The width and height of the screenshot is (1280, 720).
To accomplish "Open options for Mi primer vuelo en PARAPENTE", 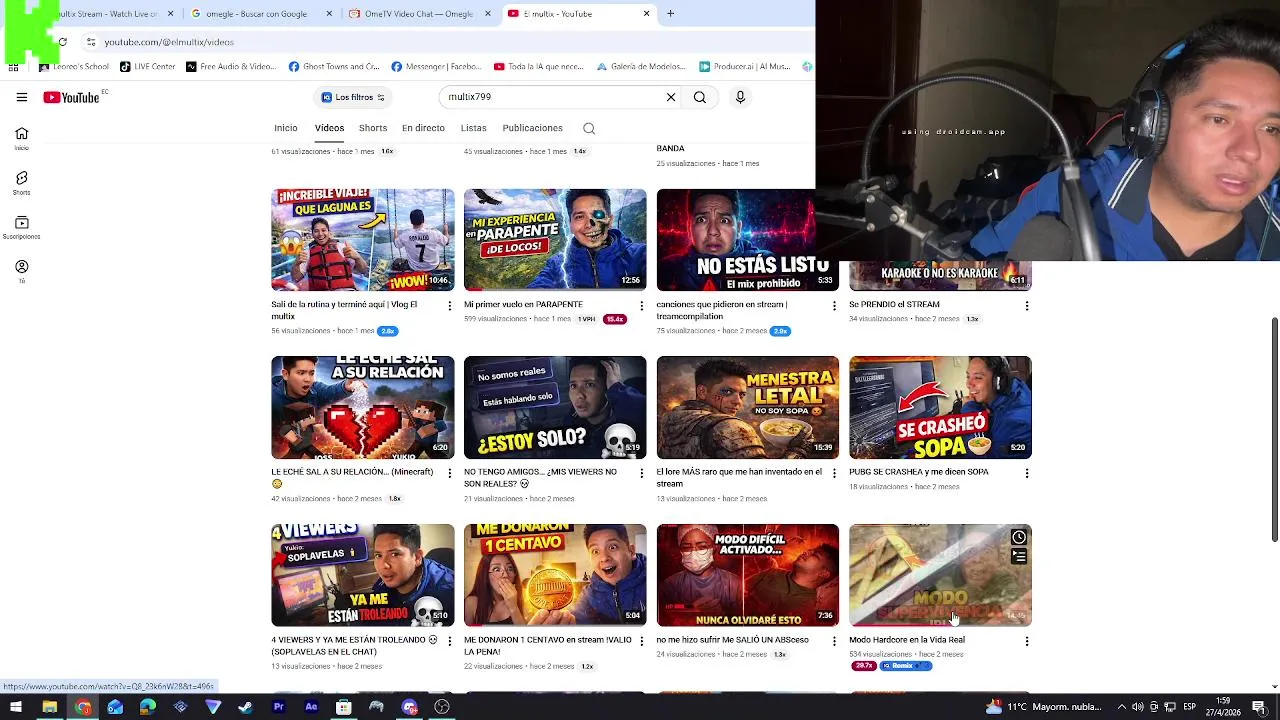I will 641,306.
